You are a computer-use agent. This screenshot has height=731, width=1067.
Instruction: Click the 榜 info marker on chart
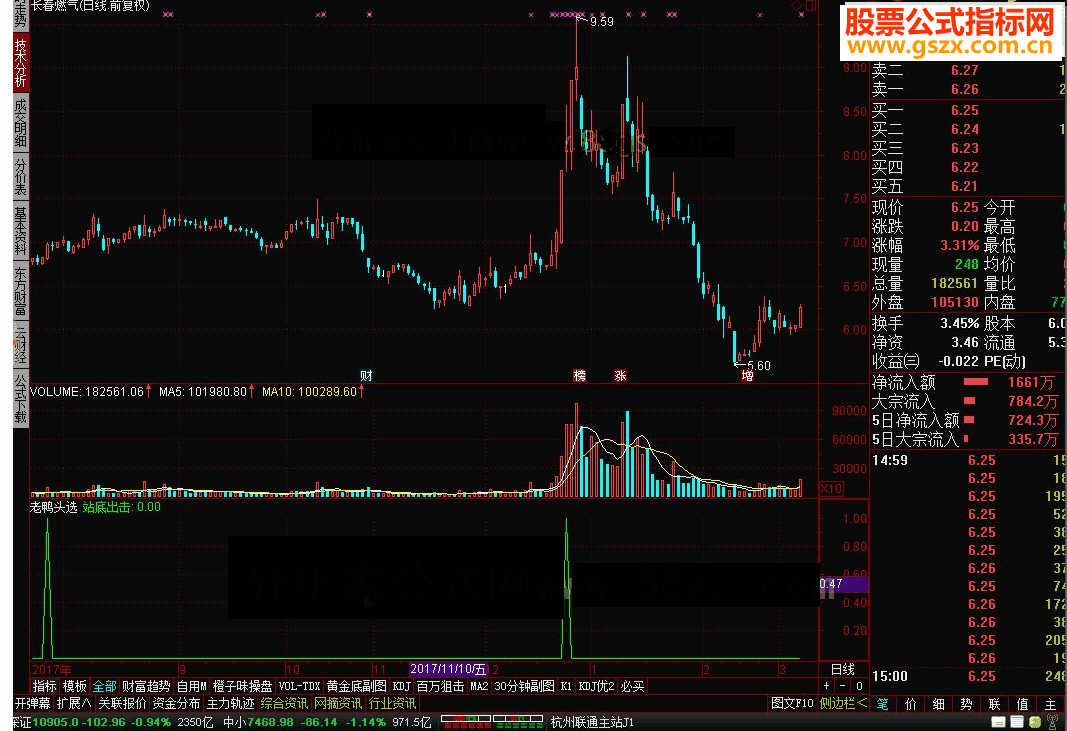(x=579, y=376)
